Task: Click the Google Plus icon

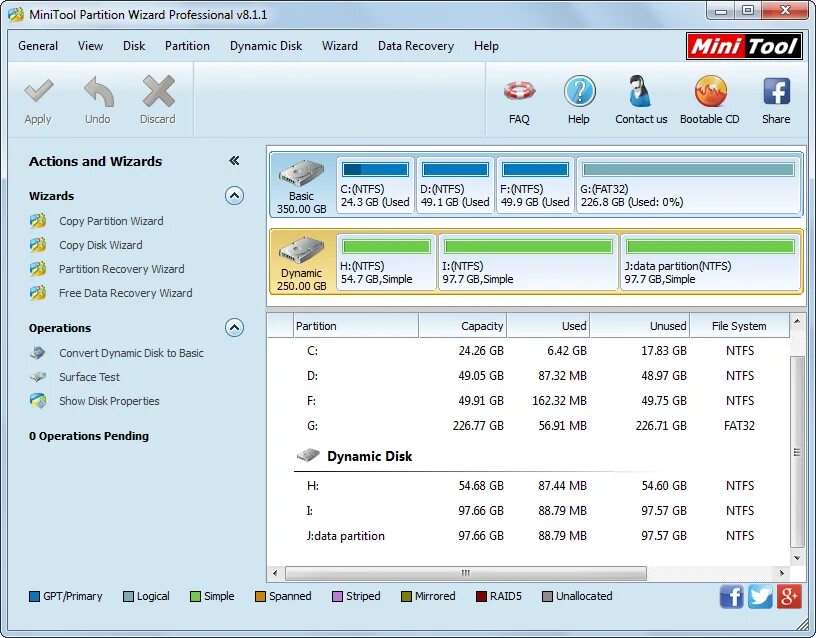Action: point(789,596)
